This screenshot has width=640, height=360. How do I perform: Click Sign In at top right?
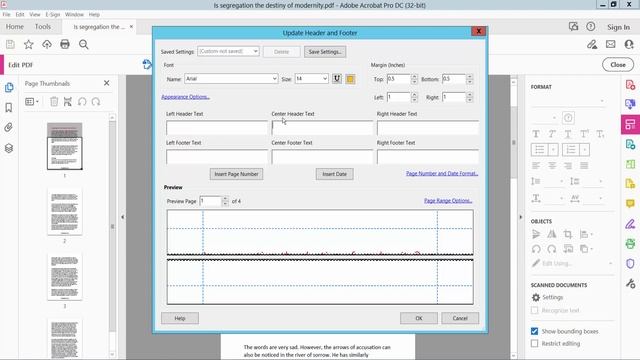[618, 27]
